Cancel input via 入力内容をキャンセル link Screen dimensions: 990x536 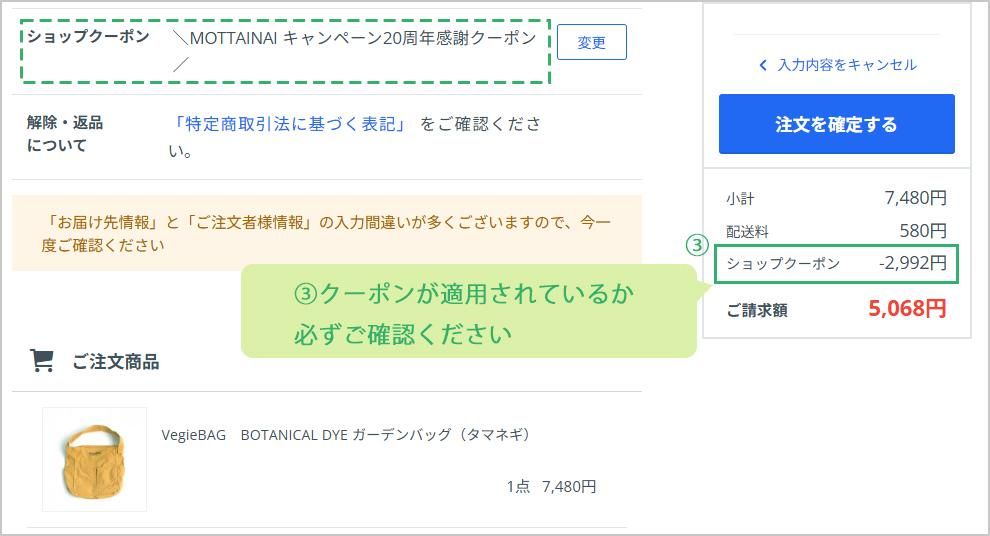tap(846, 65)
